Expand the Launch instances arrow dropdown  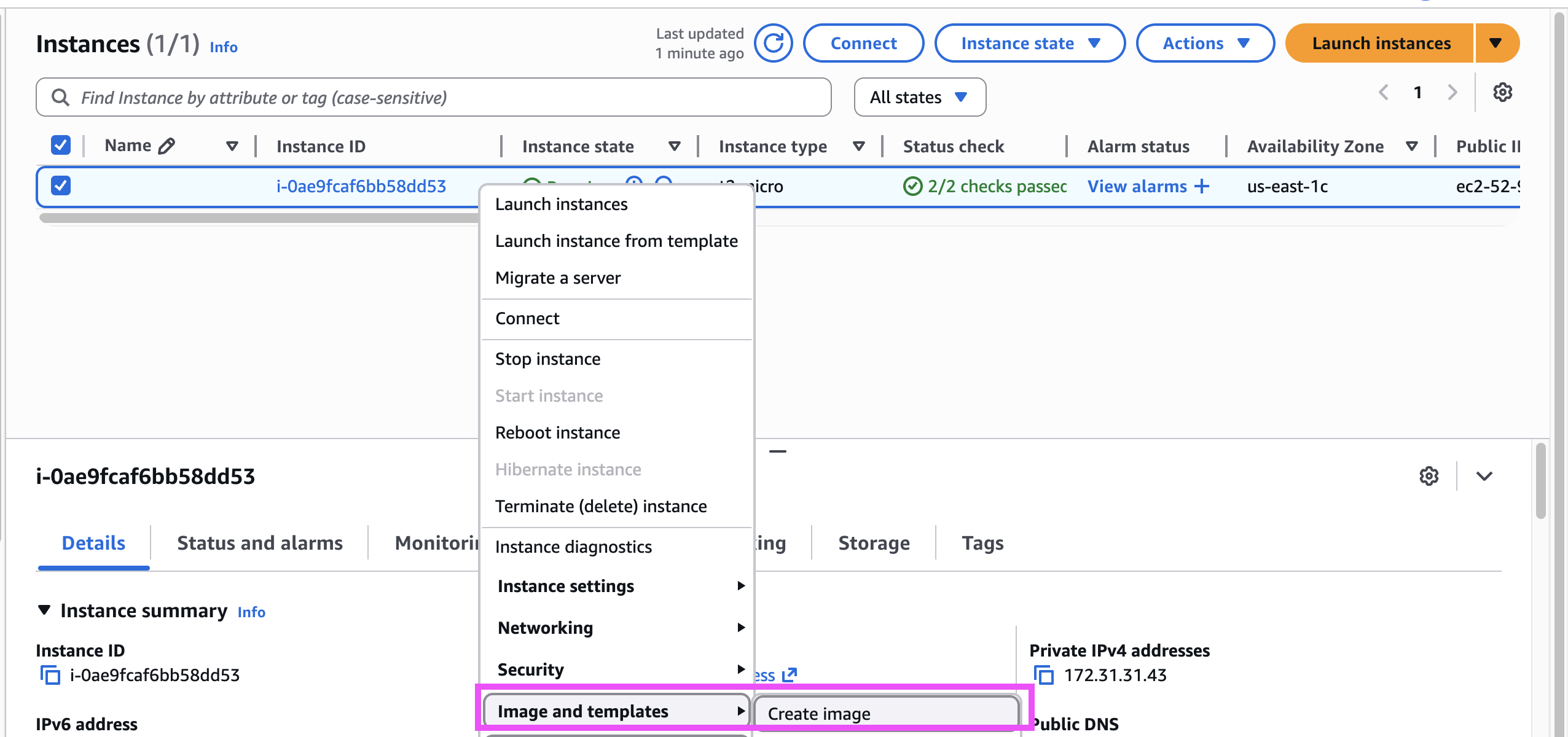click(1495, 44)
